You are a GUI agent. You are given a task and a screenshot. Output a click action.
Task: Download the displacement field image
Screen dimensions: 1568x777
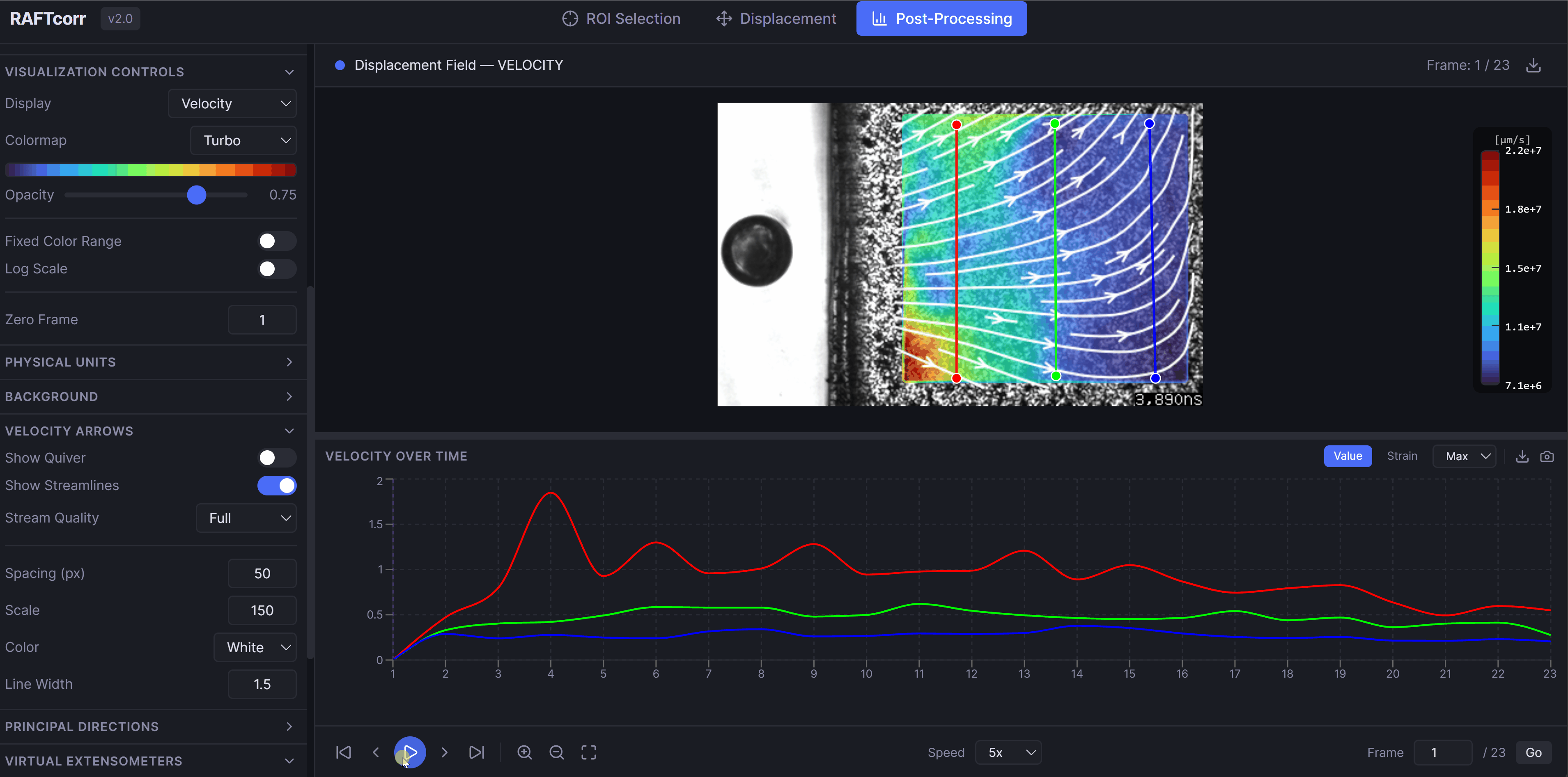click(1533, 65)
